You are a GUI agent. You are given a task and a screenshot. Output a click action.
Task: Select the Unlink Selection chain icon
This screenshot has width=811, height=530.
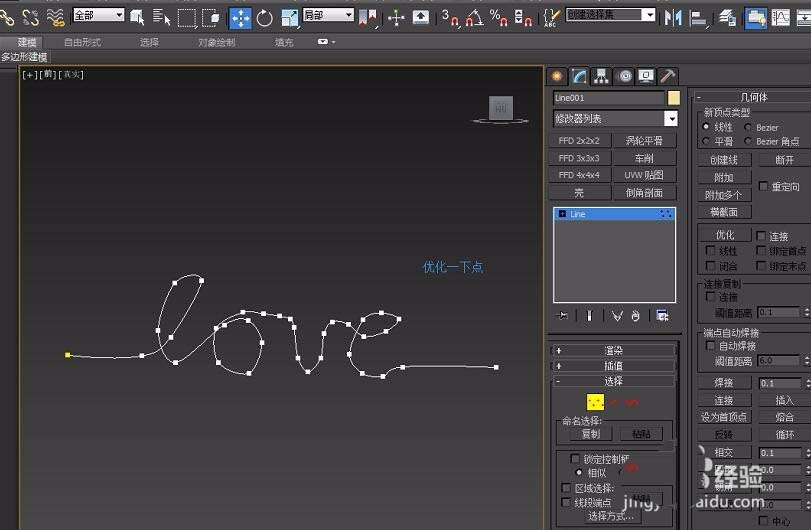pos(31,18)
